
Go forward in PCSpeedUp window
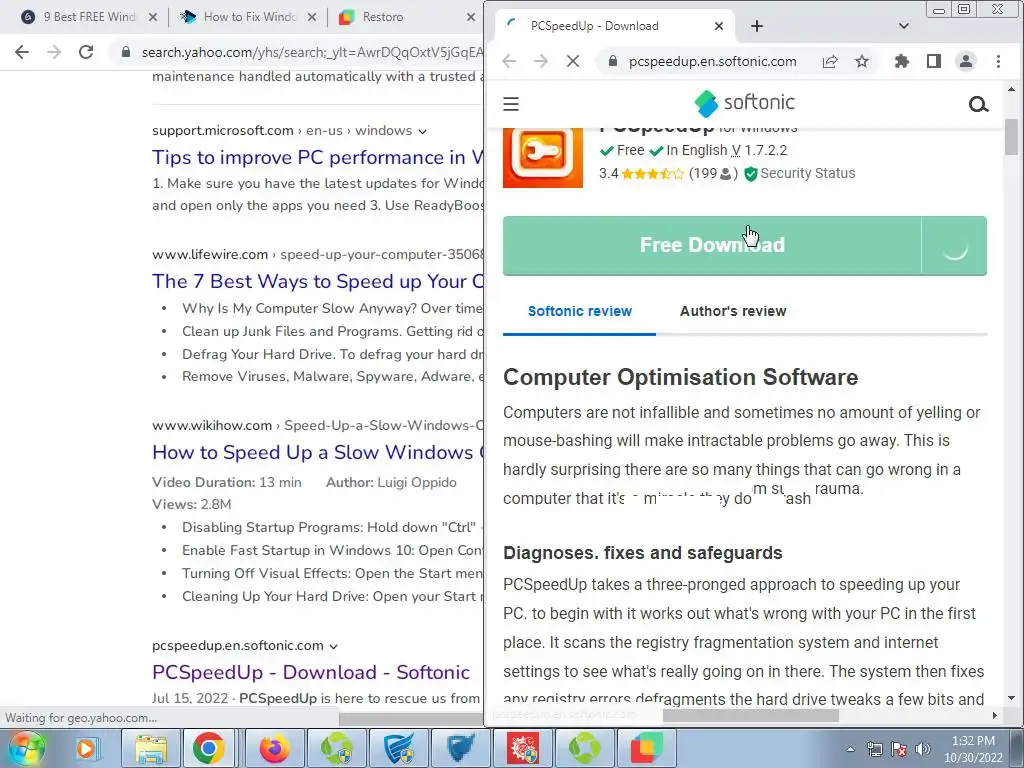(x=541, y=61)
